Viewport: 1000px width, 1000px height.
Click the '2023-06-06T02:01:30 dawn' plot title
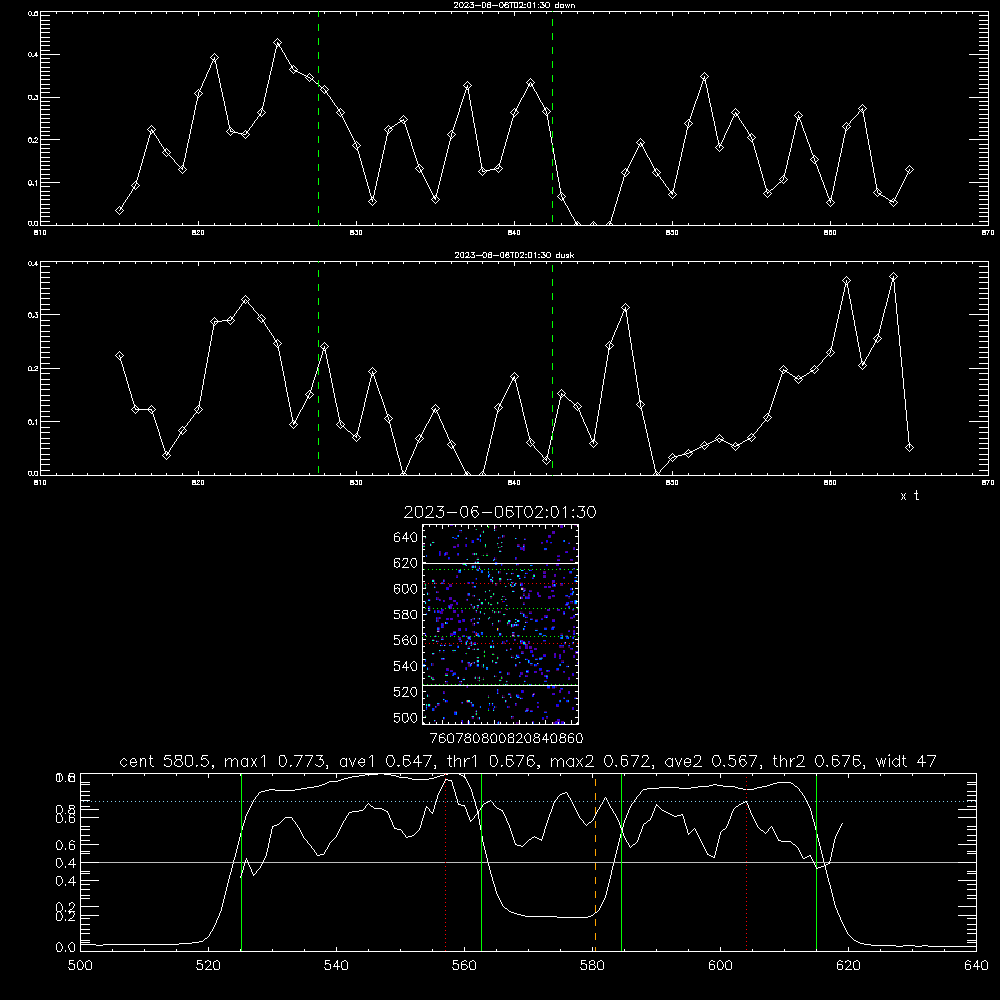(x=514, y=5)
